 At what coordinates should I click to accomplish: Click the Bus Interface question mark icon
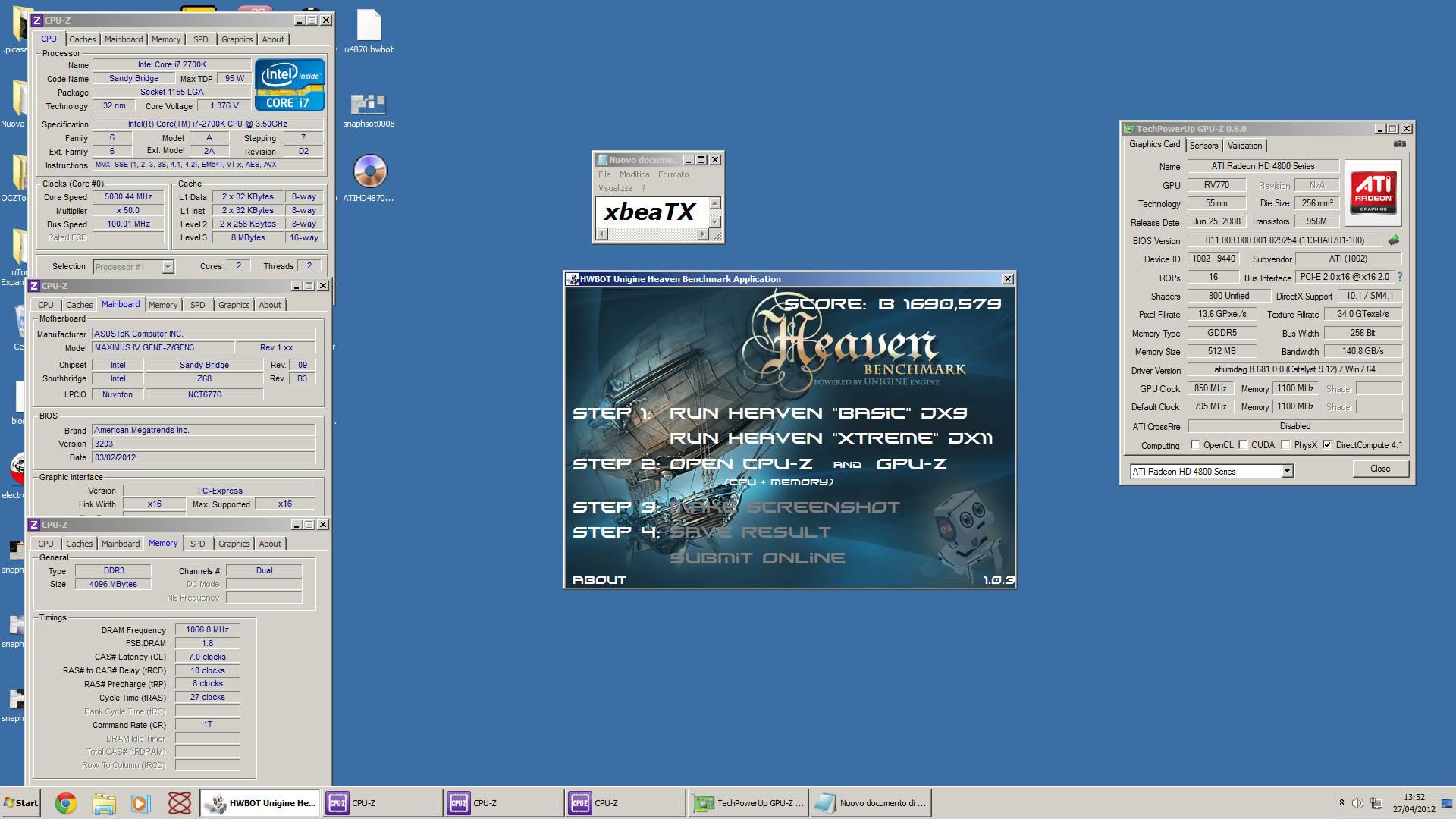(x=1400, y=277)
